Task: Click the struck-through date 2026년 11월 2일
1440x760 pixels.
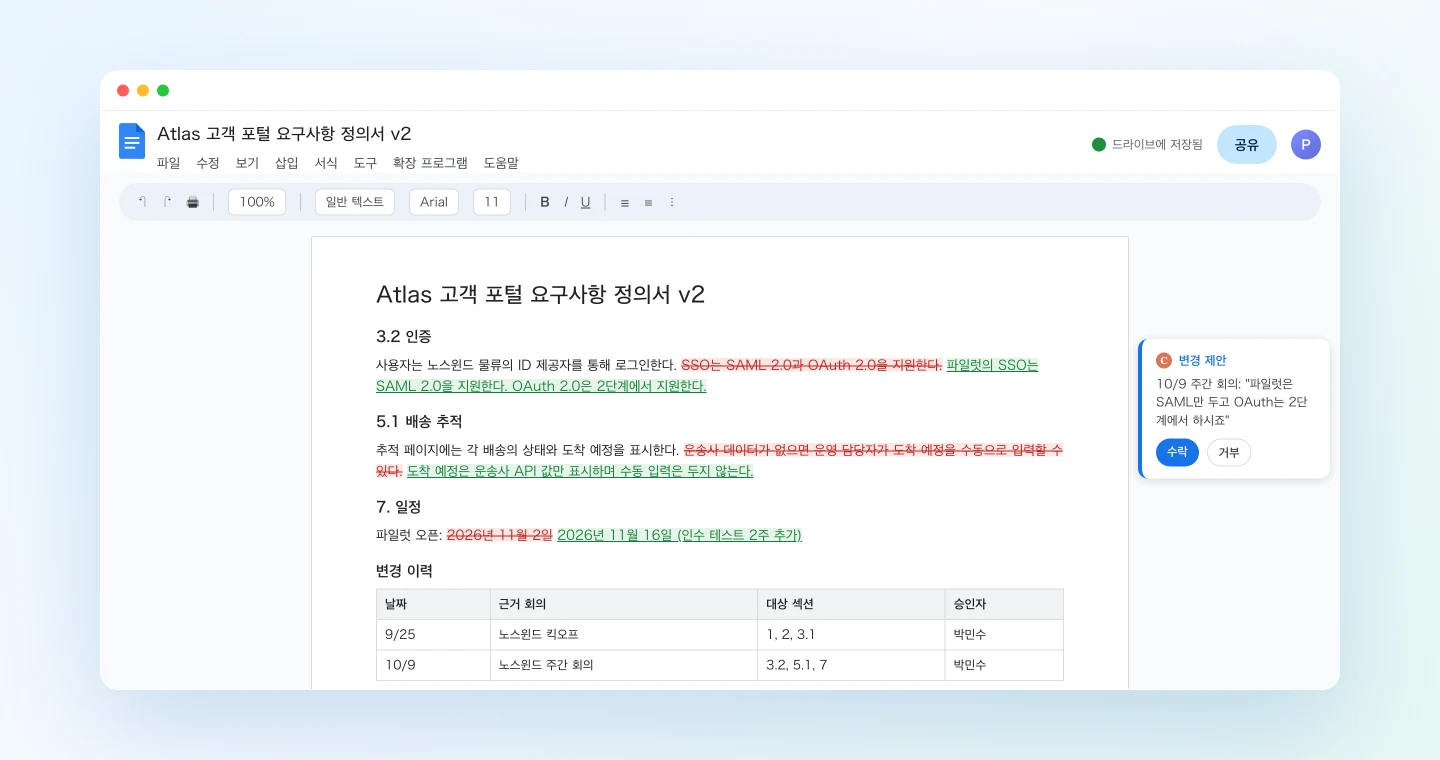Action: pyautogui.click(x=499, y=534)
